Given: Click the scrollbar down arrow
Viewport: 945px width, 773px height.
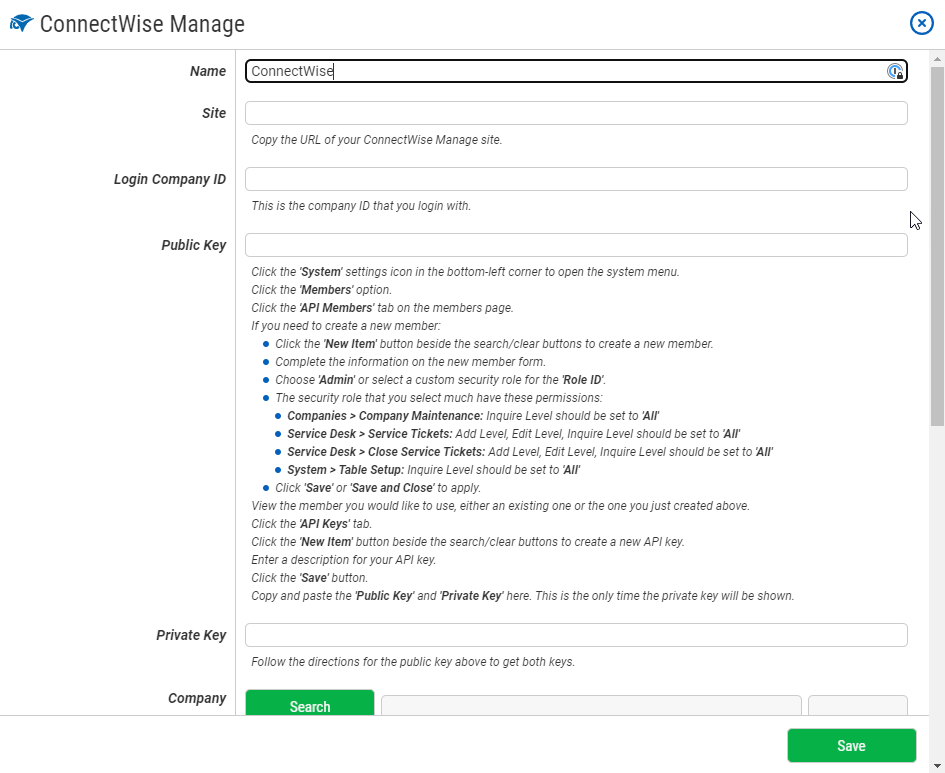Looking at the screenshot, I should coord(937,766).
